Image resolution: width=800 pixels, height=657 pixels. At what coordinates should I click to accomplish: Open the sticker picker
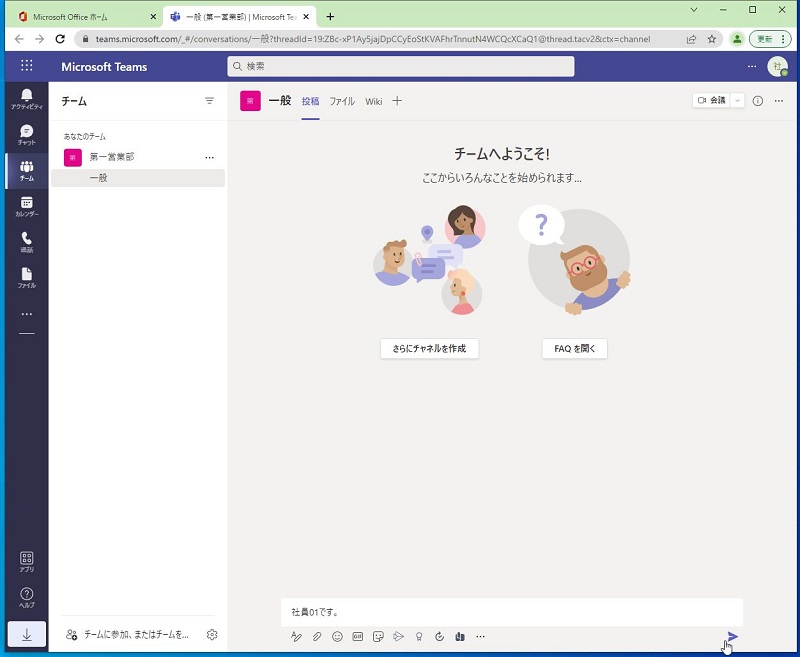[x=378, y=636]
